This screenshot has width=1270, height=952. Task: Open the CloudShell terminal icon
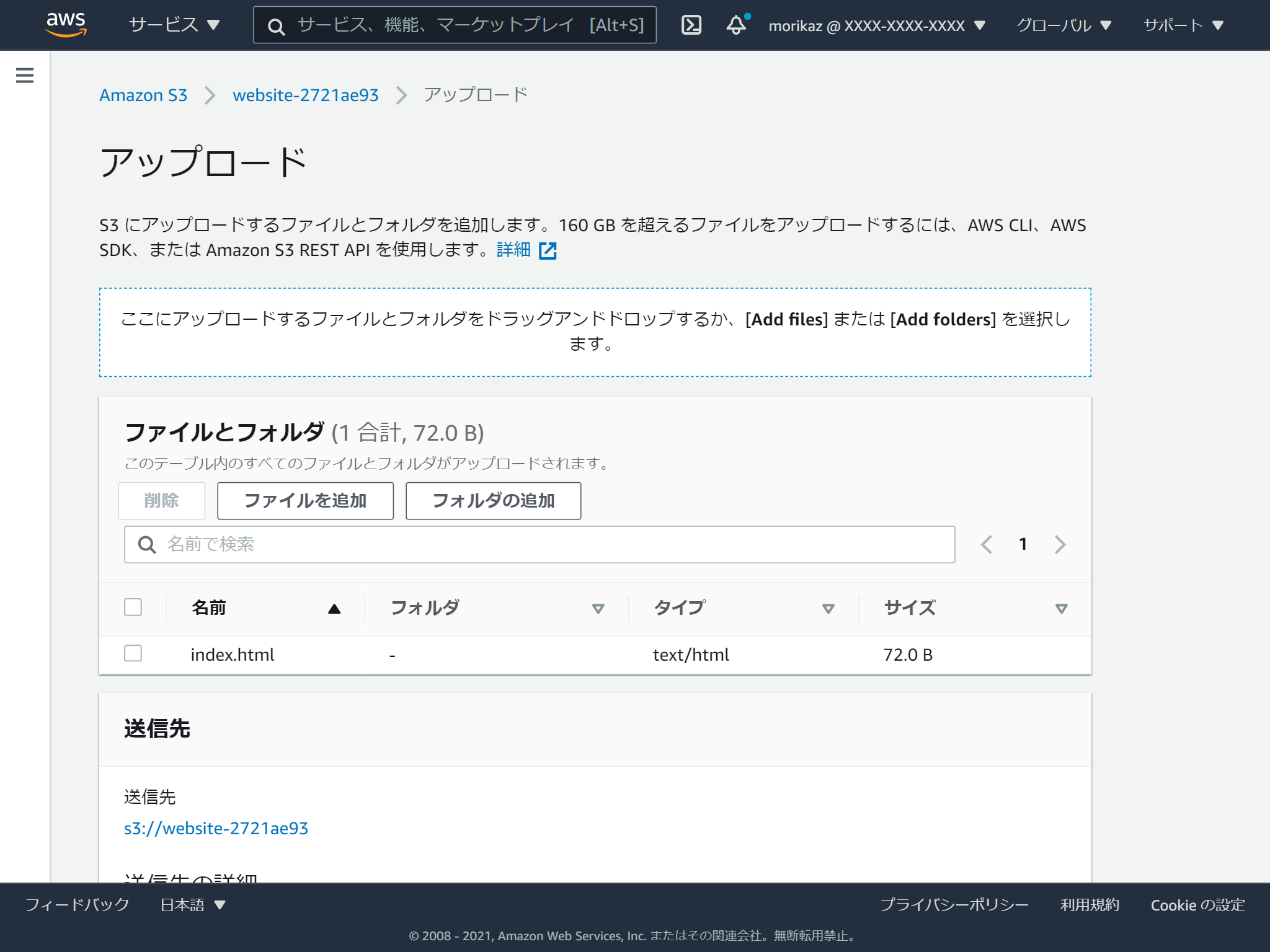coord(691,25)
